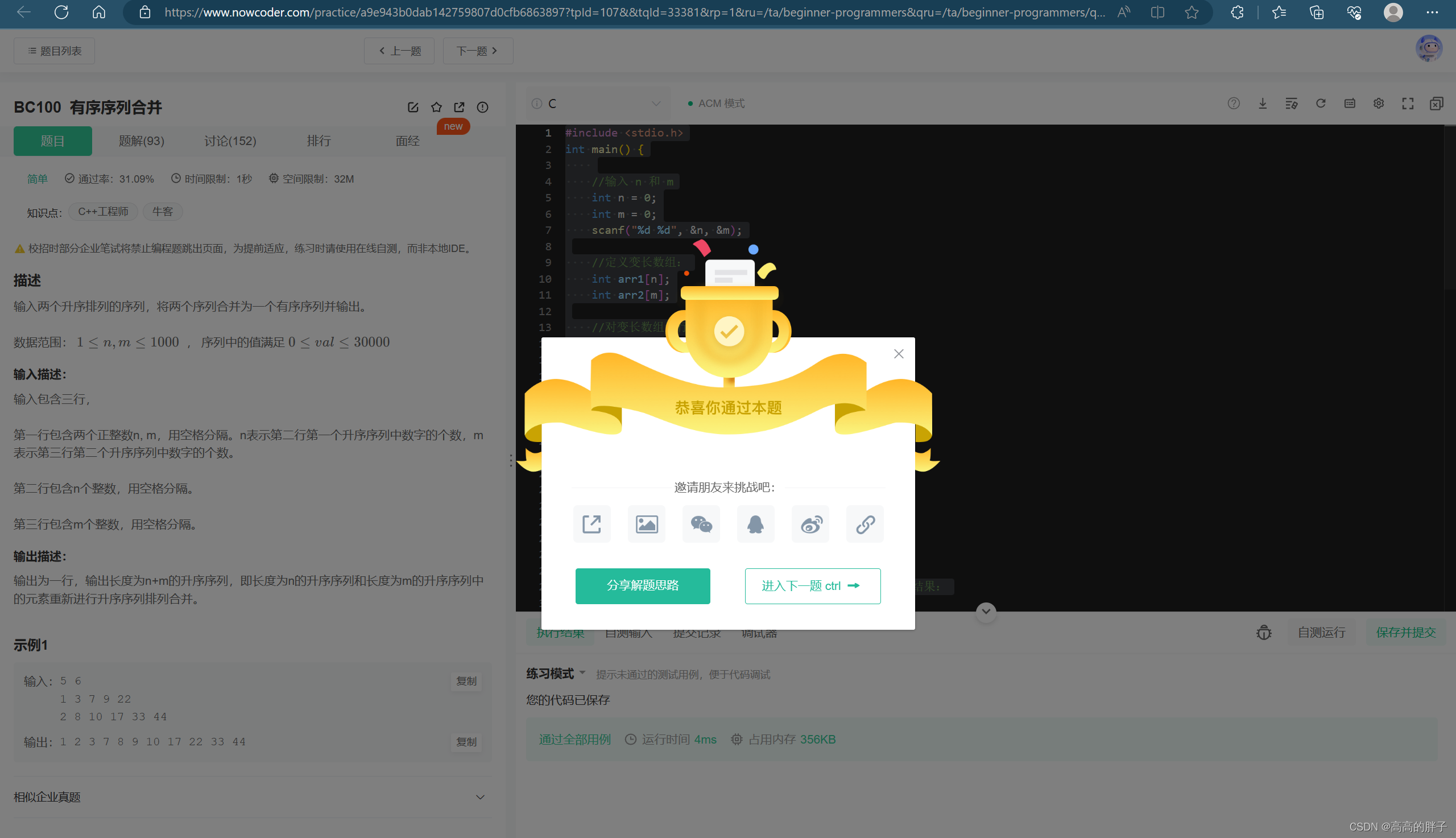This screenshot has width=1456, height=838.
Task: Click ACM 模式 label
Action: (721, 104)
